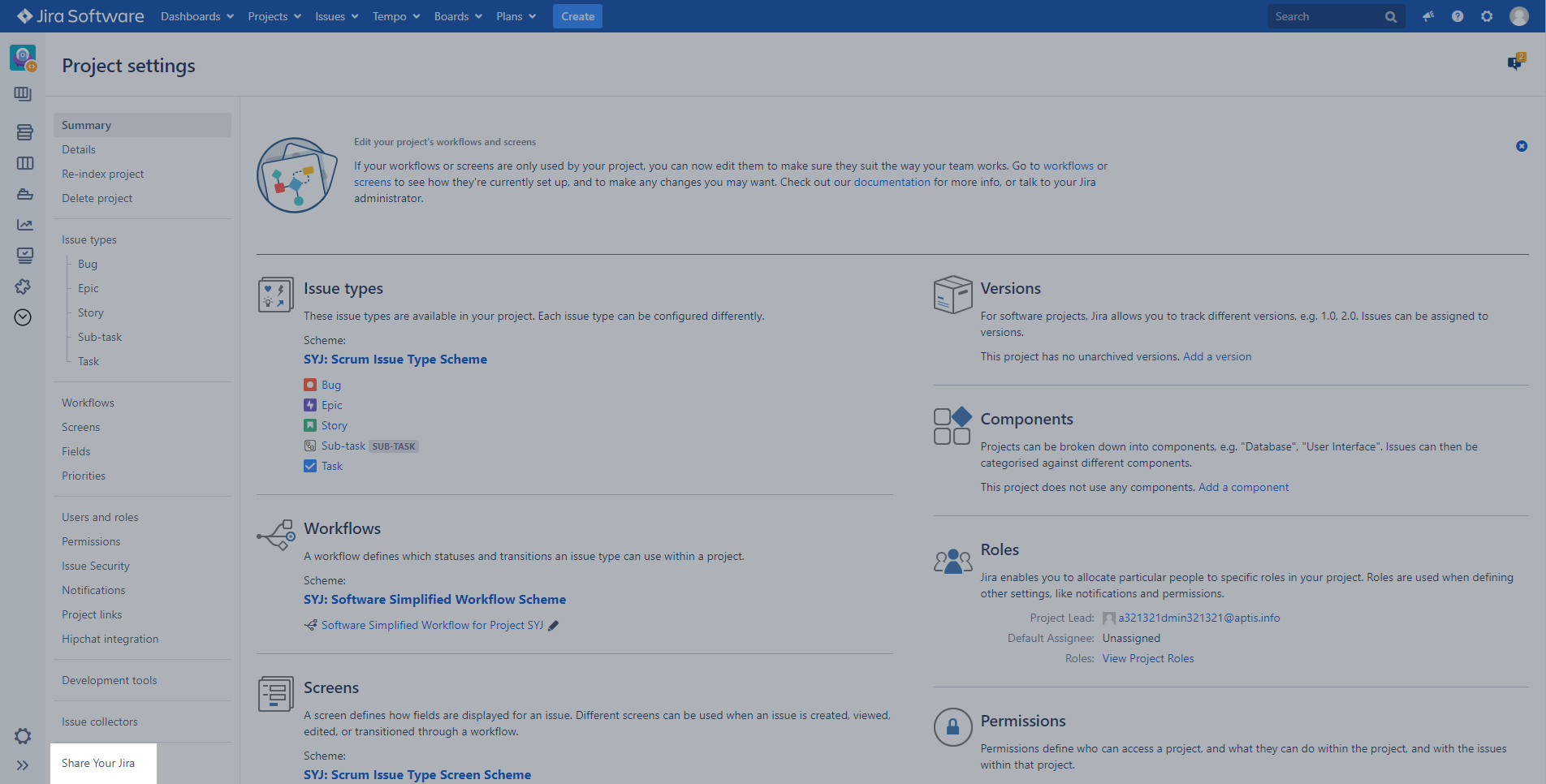Image resolution: width=1546 pixels, height=784 pixels.
Task: Open the Reports chart icon in sidebar
Action: pyautogui.click(x=24, y=225)
